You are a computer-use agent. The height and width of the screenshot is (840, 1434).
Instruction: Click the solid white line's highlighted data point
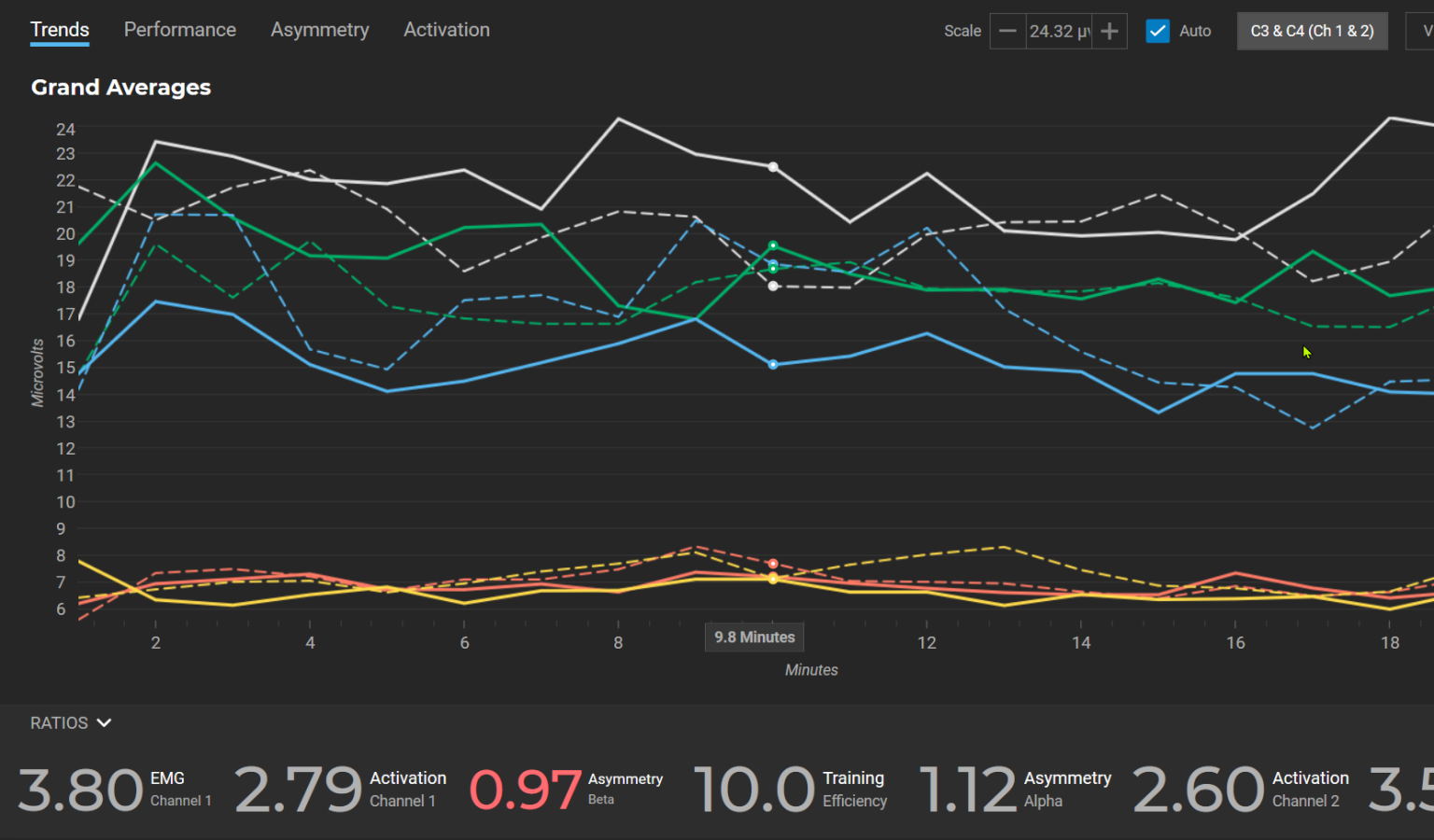[x=773, y=167]
